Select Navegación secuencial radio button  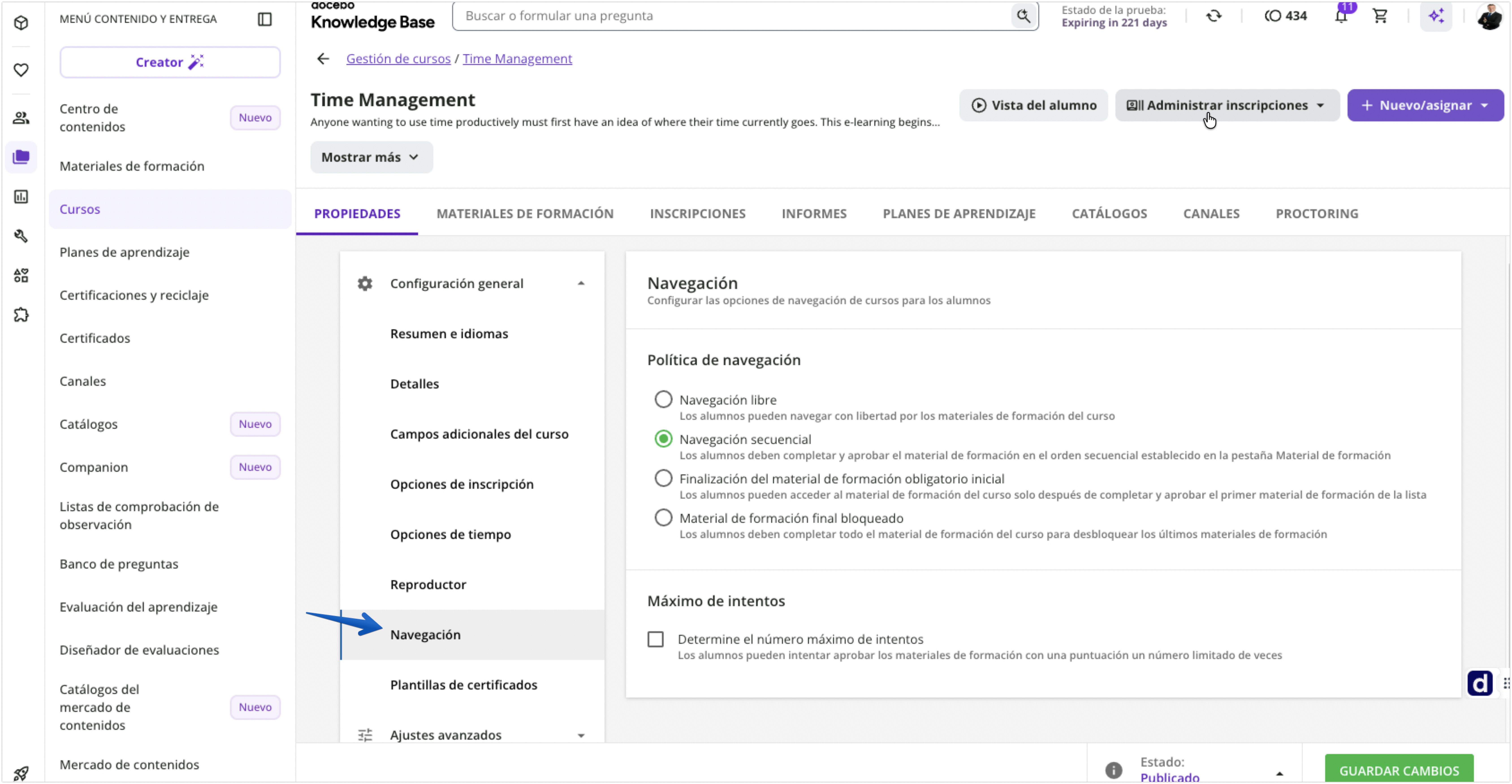coord(663,439)
